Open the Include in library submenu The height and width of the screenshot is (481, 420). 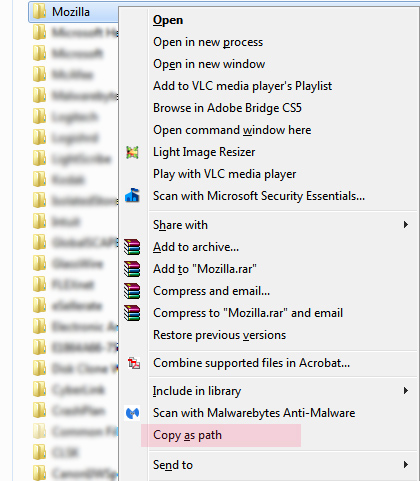[197, 391]
